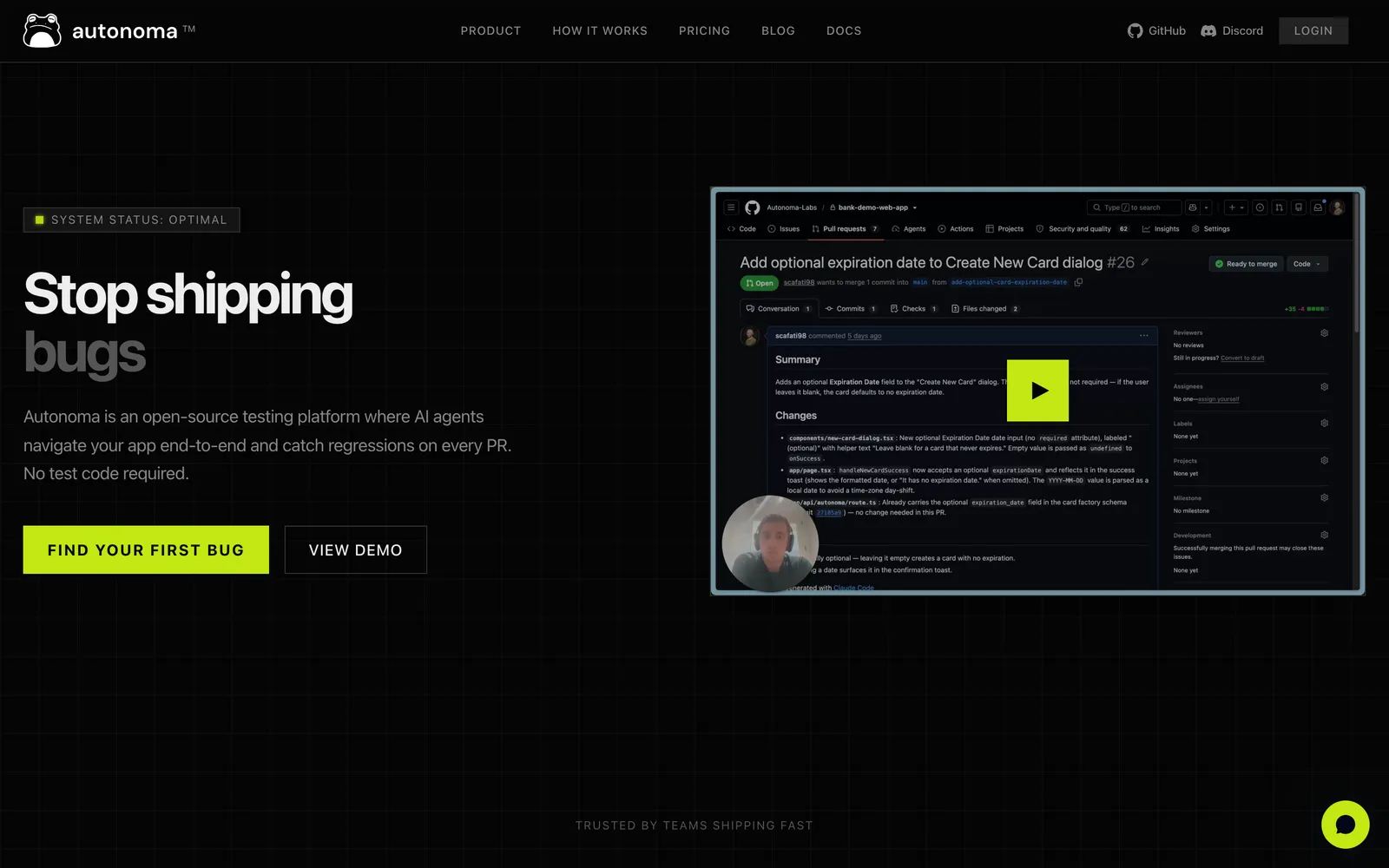Click the add-optional-card-expiration-date branch label
Viewport: 1389px width, 868px height.
(x=1009, y=282)
